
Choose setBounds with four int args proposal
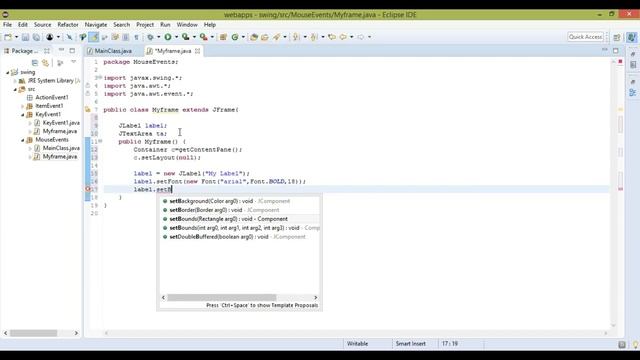(240, 228)
